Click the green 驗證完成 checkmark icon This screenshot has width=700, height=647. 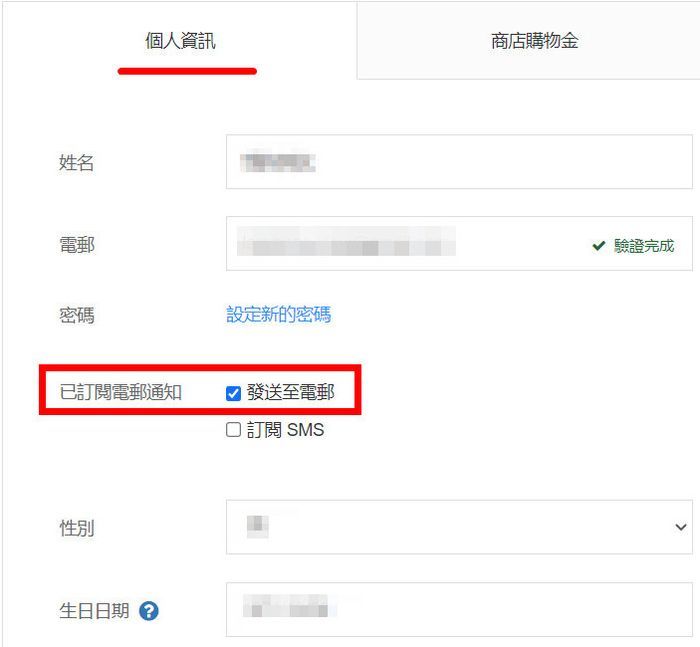pyautogui.click(x=599, y=246)
